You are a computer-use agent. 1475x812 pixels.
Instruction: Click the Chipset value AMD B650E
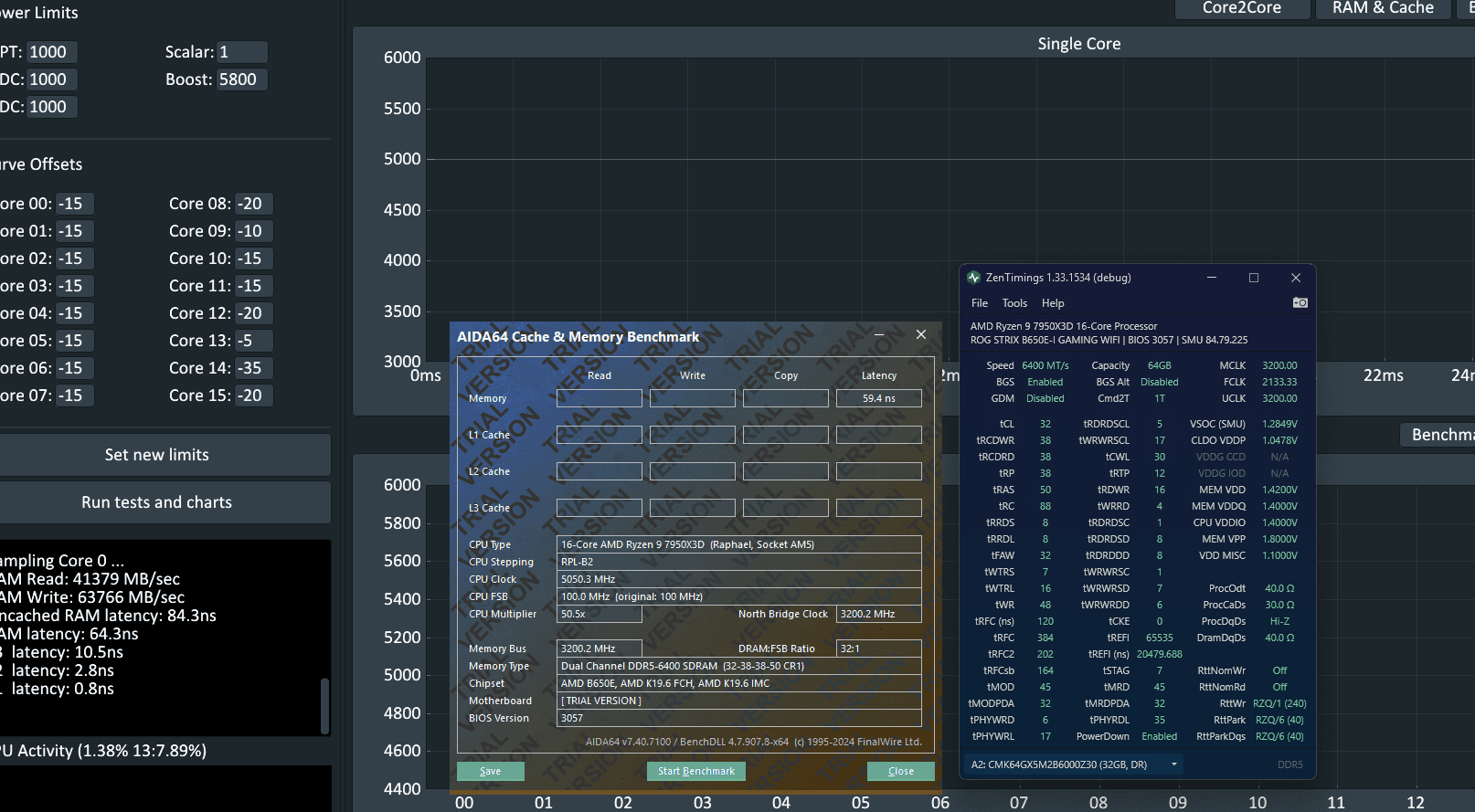739,683
